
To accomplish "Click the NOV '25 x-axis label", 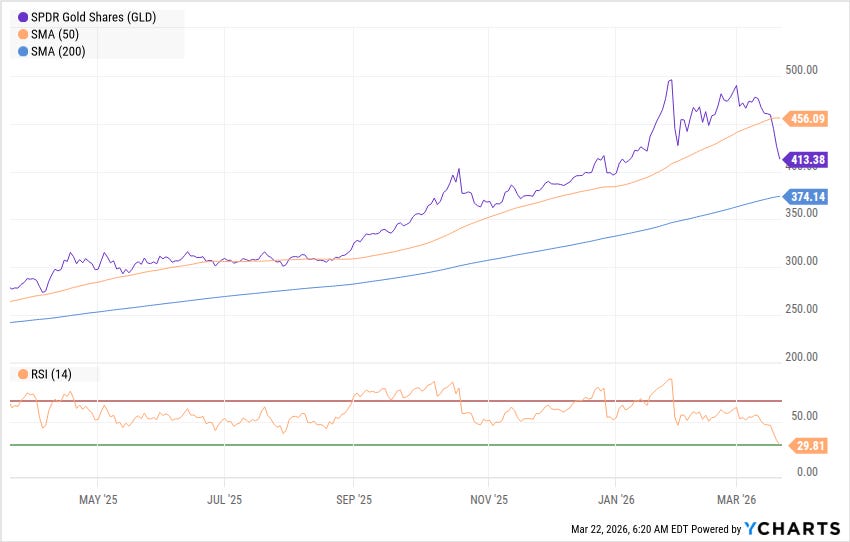I will pos(489,500).
